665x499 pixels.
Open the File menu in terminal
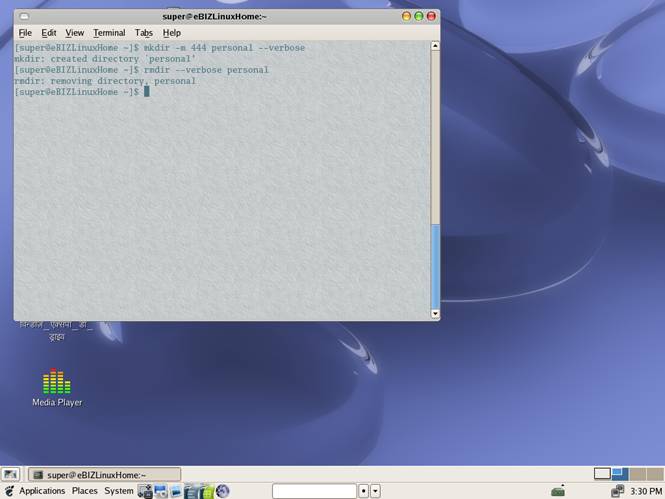pyautogui.click(x=25, y=33)
